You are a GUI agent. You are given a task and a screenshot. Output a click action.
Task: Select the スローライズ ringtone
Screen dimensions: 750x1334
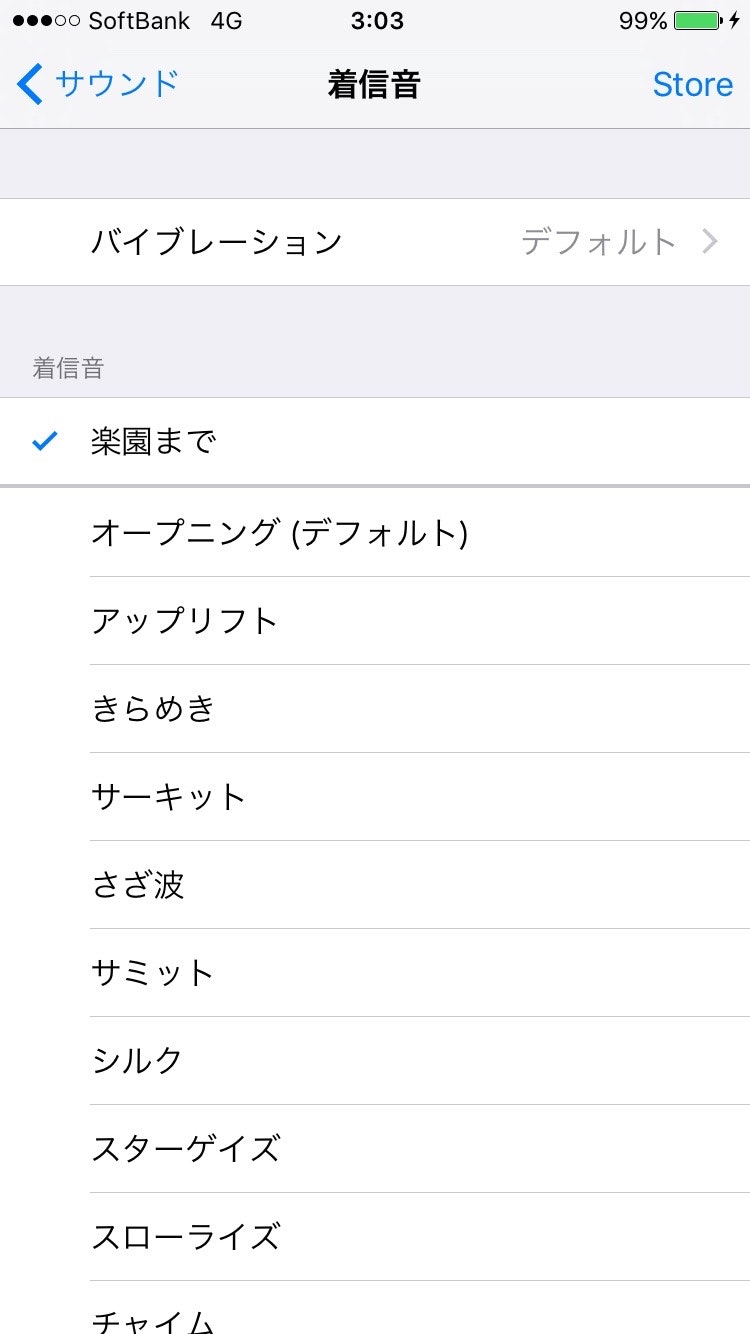pos(375,1236)
